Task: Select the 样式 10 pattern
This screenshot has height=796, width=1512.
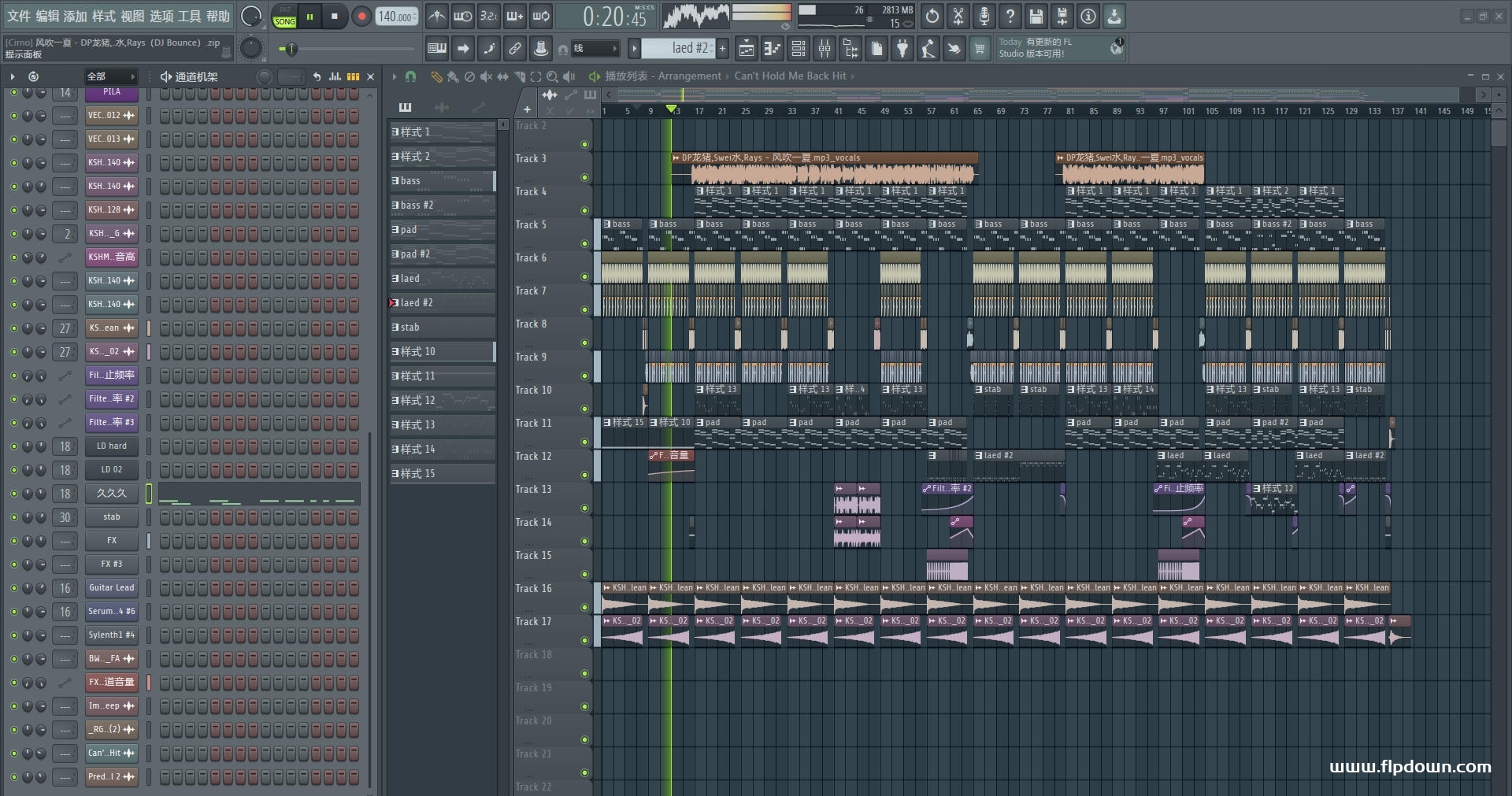Action: [x=443, y=352]
